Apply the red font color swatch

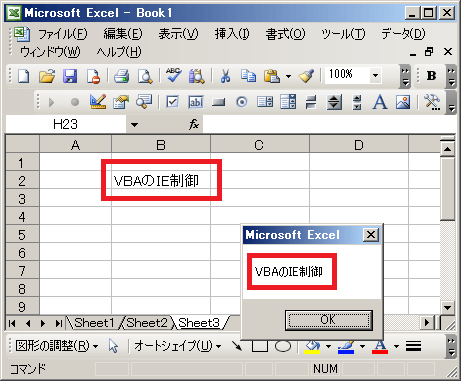pyautogui.click(x=380, y=347)
